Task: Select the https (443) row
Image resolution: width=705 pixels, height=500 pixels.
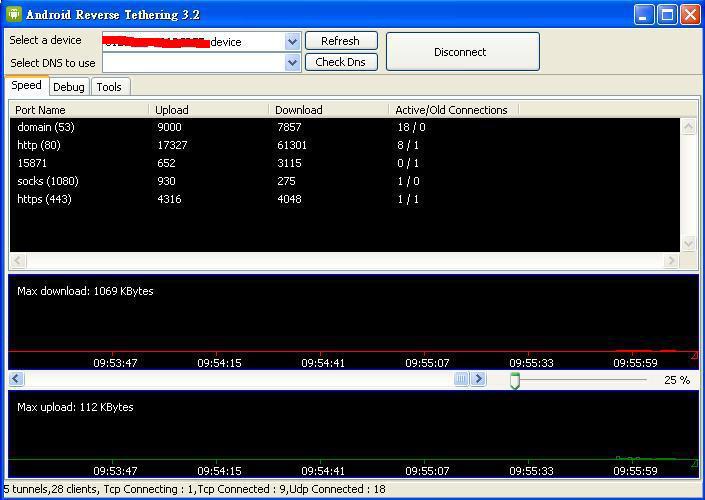Action: [x=345, y=199]
